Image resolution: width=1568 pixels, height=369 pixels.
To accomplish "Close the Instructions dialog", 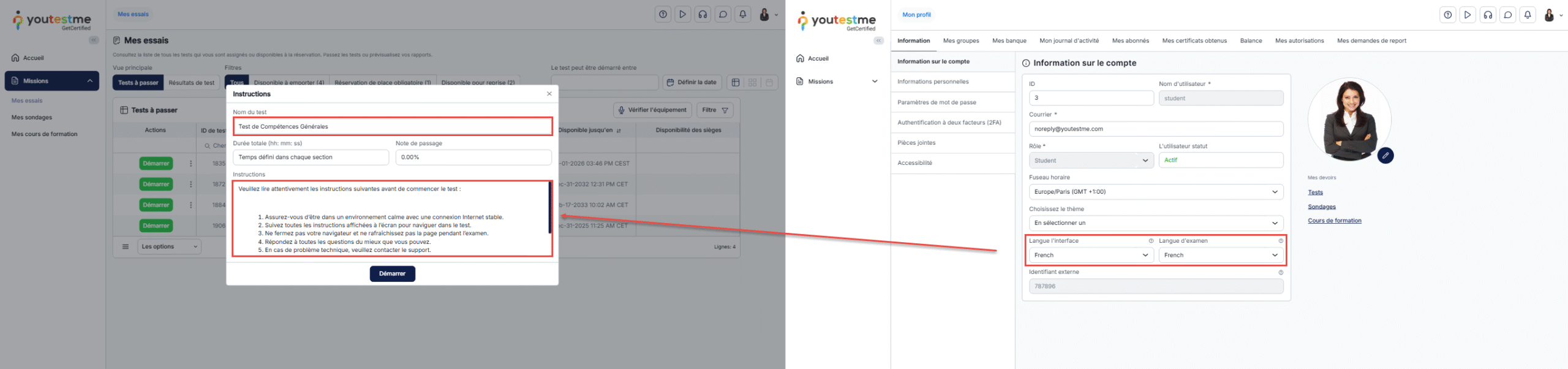I will (x=549, y=94).
